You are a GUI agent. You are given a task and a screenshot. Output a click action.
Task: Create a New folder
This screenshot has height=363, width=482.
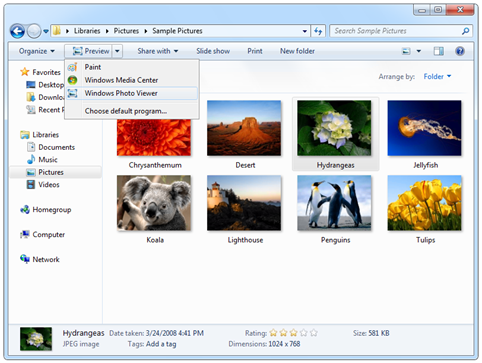297,51
